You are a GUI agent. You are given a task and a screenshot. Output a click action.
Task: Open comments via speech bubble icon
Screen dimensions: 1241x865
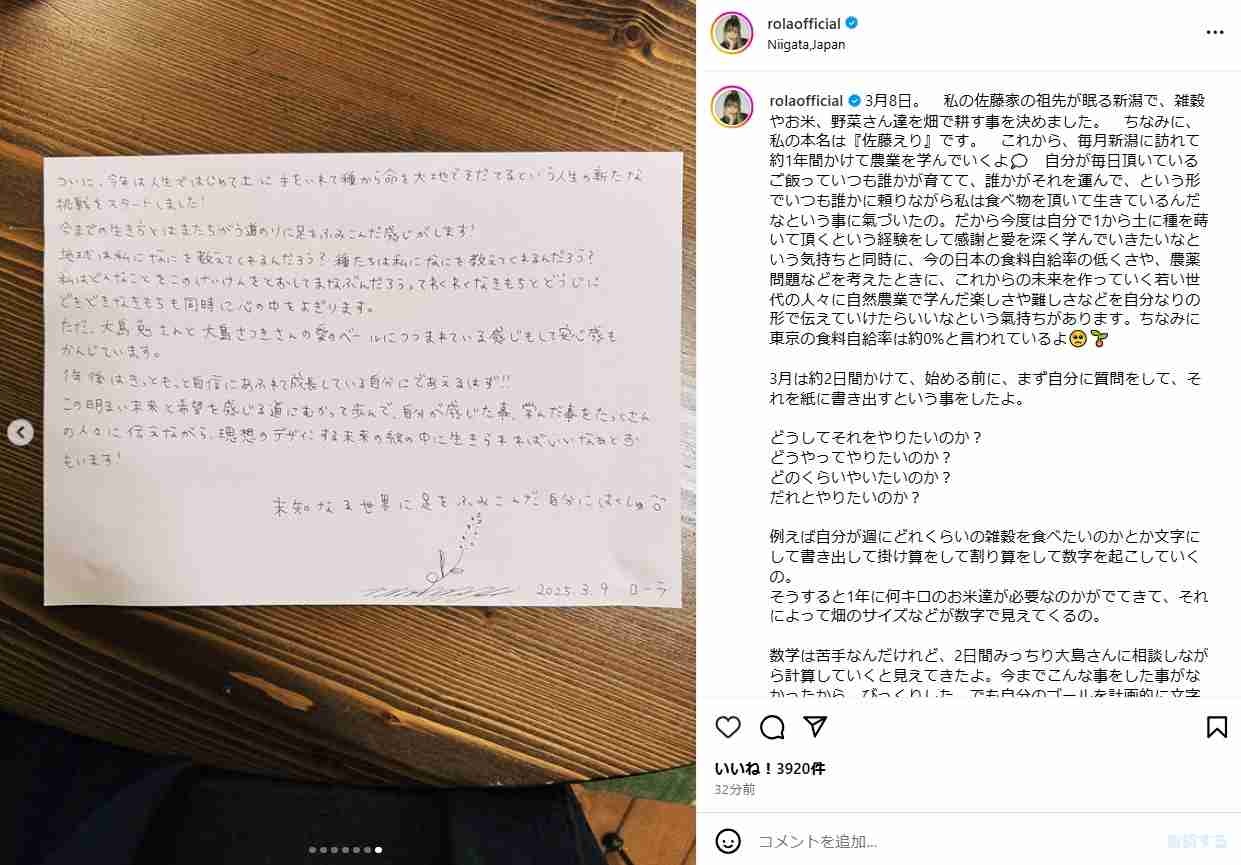coord(772,727)
